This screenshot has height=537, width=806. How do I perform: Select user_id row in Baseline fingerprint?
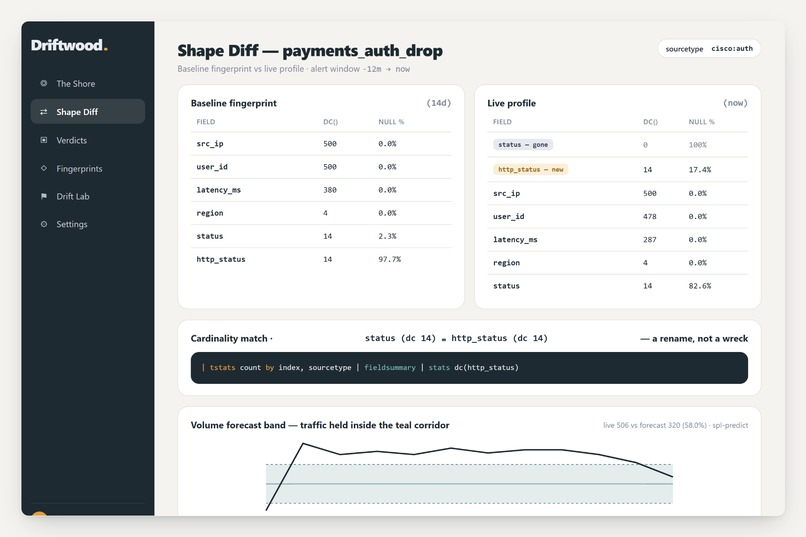click(321, 167)
